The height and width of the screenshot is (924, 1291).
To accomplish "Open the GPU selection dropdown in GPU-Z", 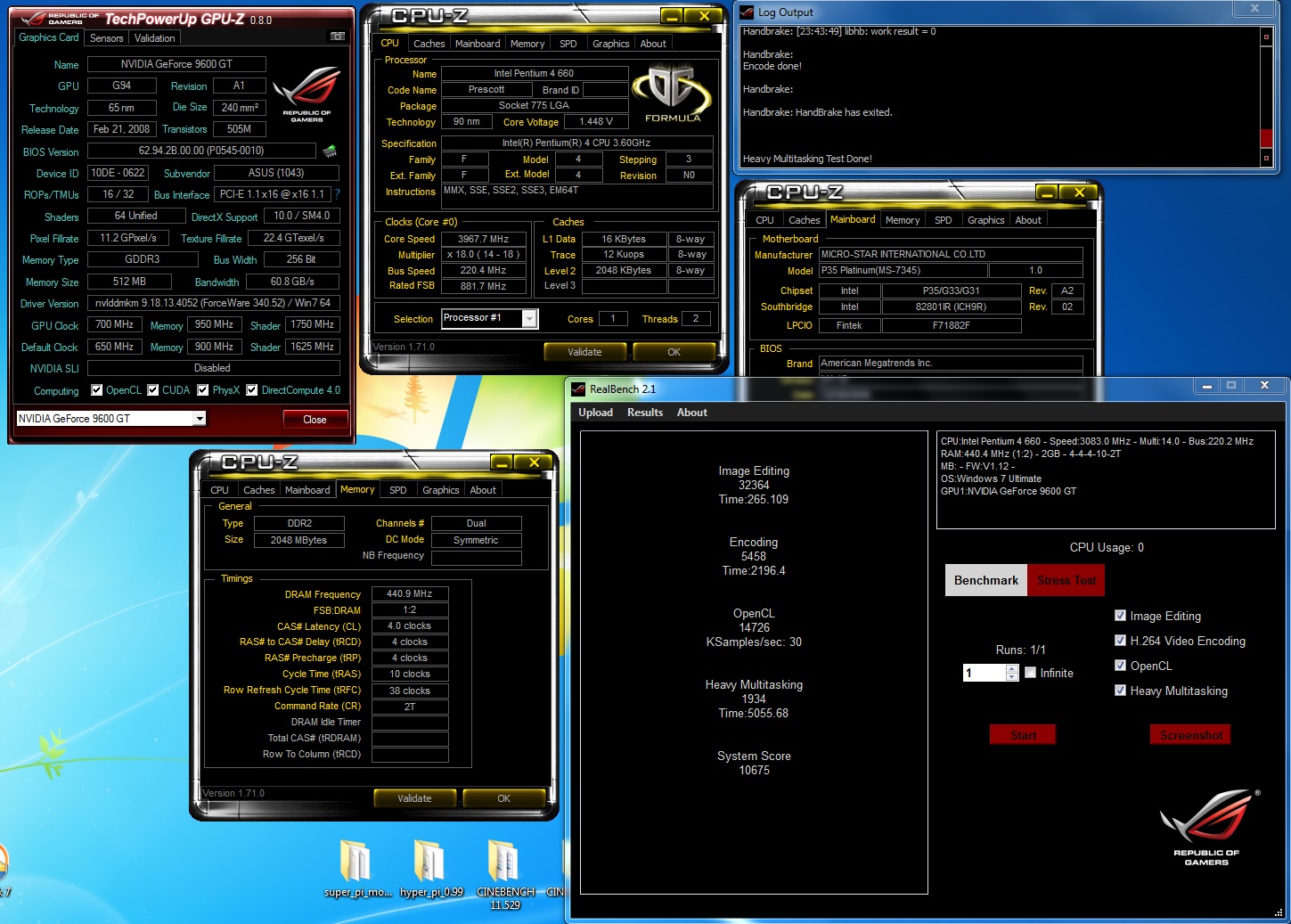I will click(x=200, y=418).
